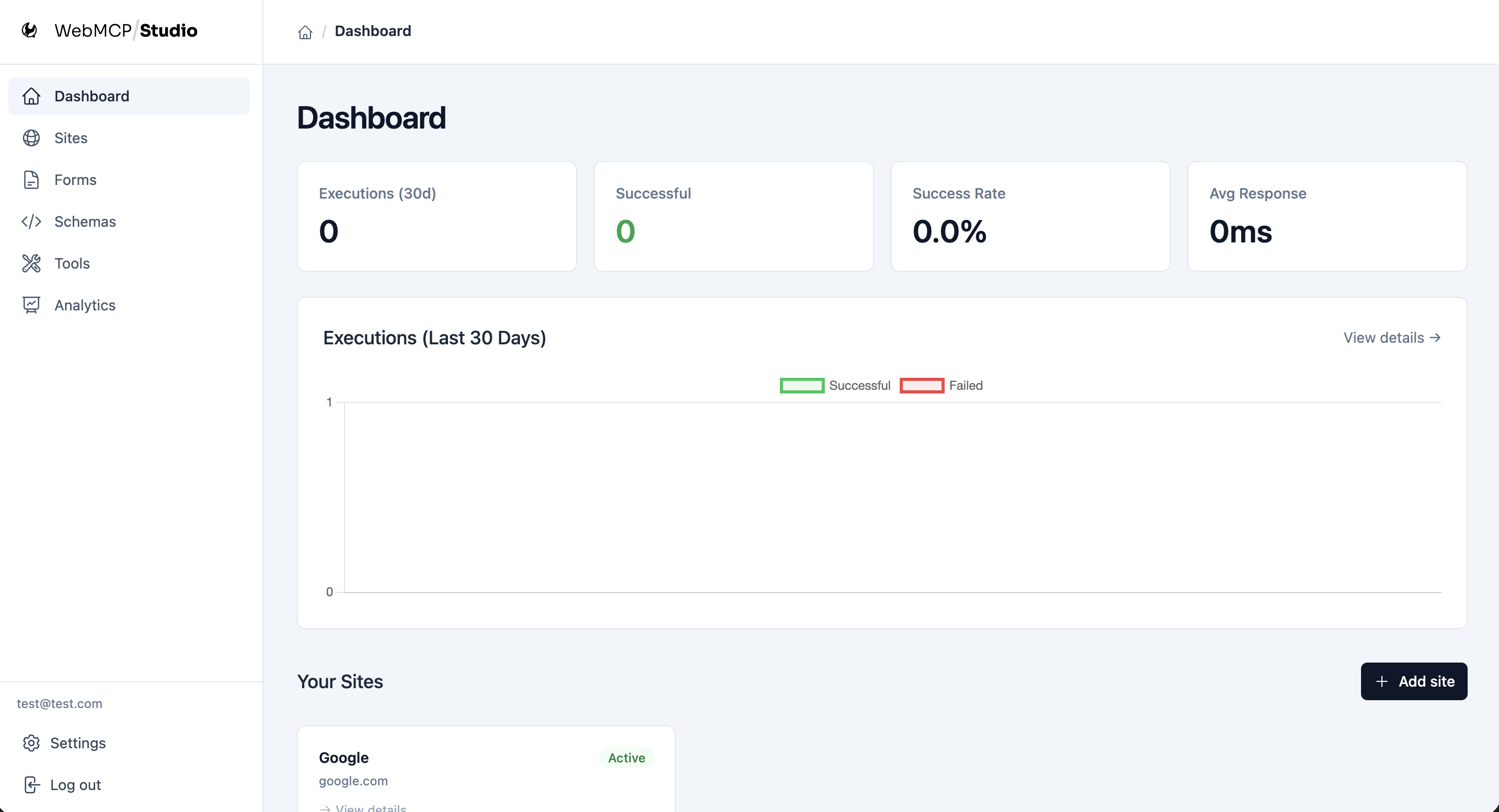Click the breadcrumb home icon
This screenshot has width=1499, height=812.
[305, 31]
